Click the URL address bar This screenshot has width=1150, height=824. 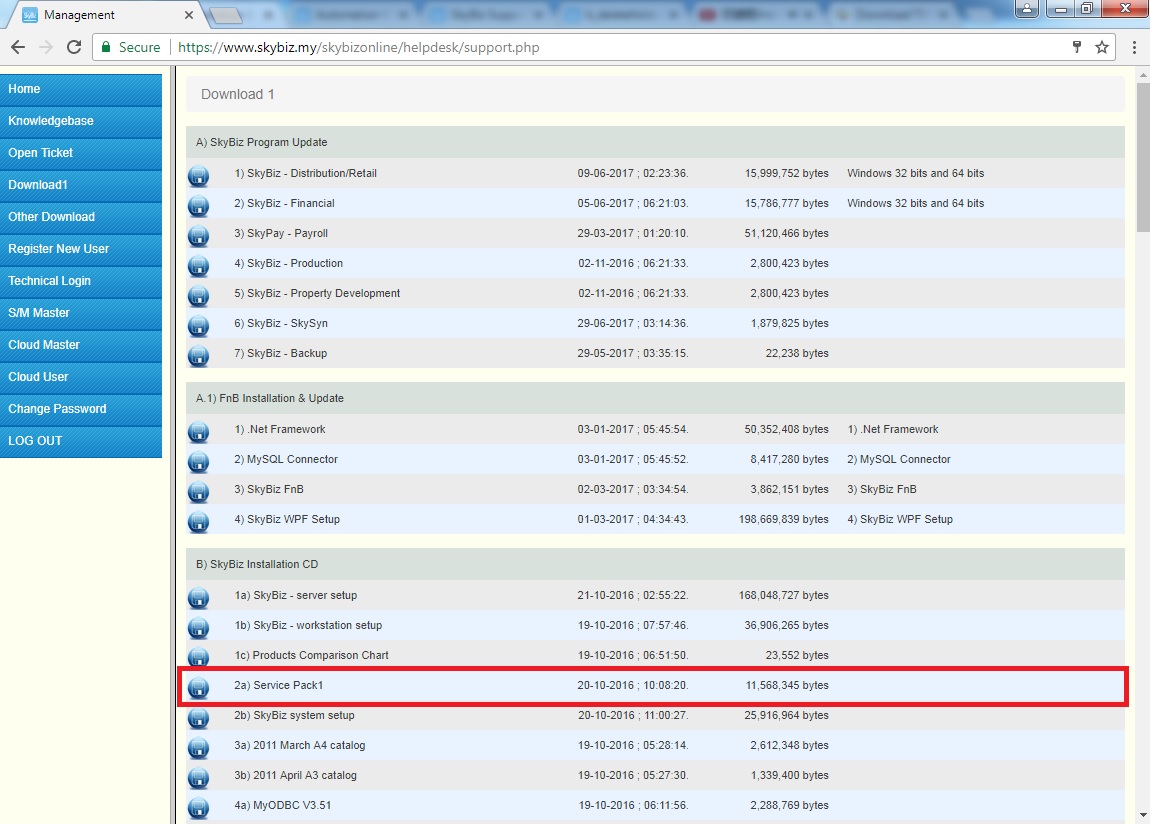click(600, 47)
